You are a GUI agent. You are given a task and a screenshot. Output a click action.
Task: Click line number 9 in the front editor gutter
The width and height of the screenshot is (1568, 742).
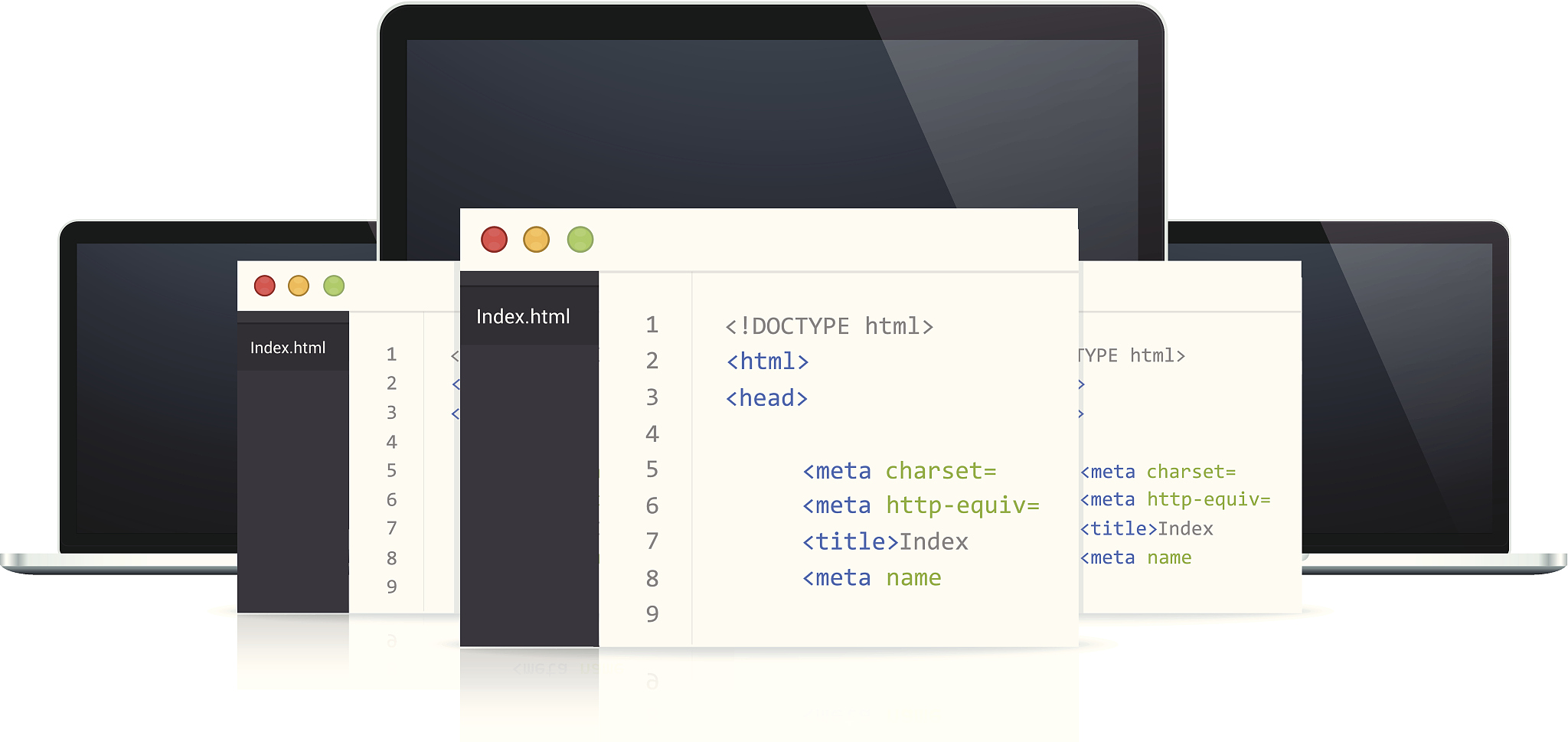coord(652,613)
